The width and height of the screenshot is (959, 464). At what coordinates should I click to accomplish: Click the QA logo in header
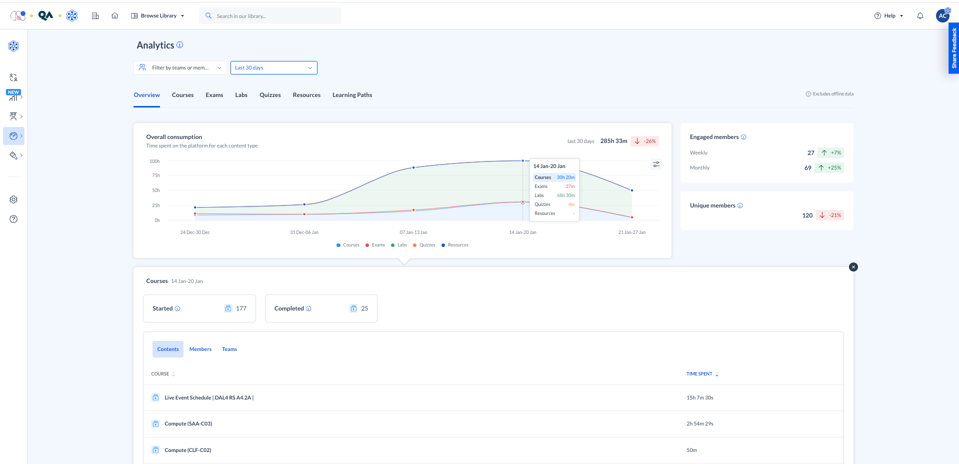click(46, 16)
